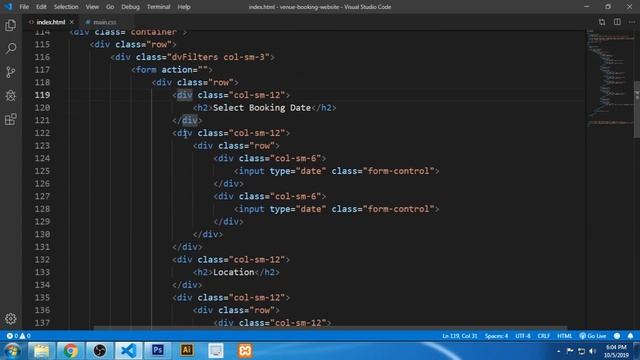
Task: Click the form action tag on line 117
Action: tap(172, 70)
